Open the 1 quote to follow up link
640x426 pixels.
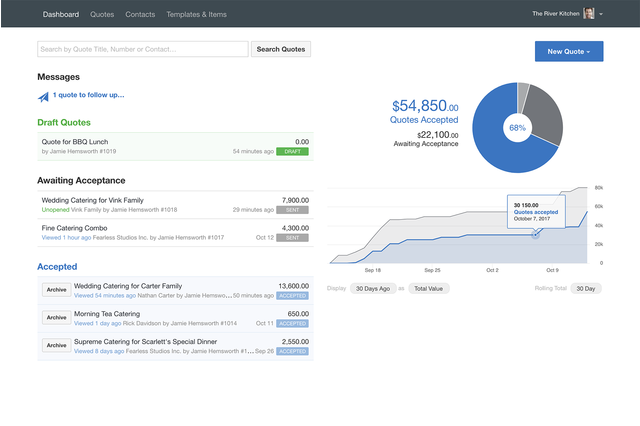(88, 95)
